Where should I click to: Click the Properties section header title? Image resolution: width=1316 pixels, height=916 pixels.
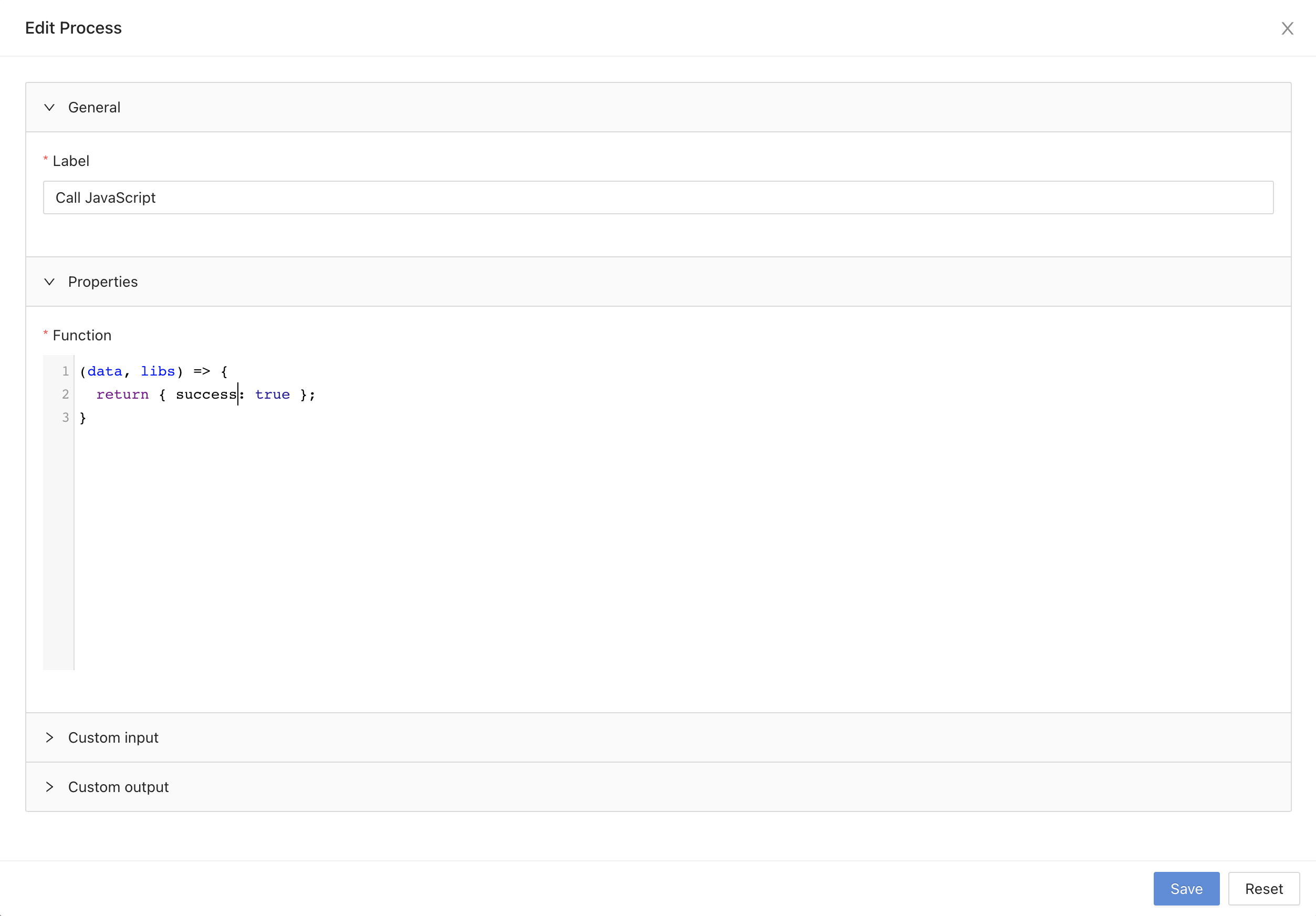point(102,282)
